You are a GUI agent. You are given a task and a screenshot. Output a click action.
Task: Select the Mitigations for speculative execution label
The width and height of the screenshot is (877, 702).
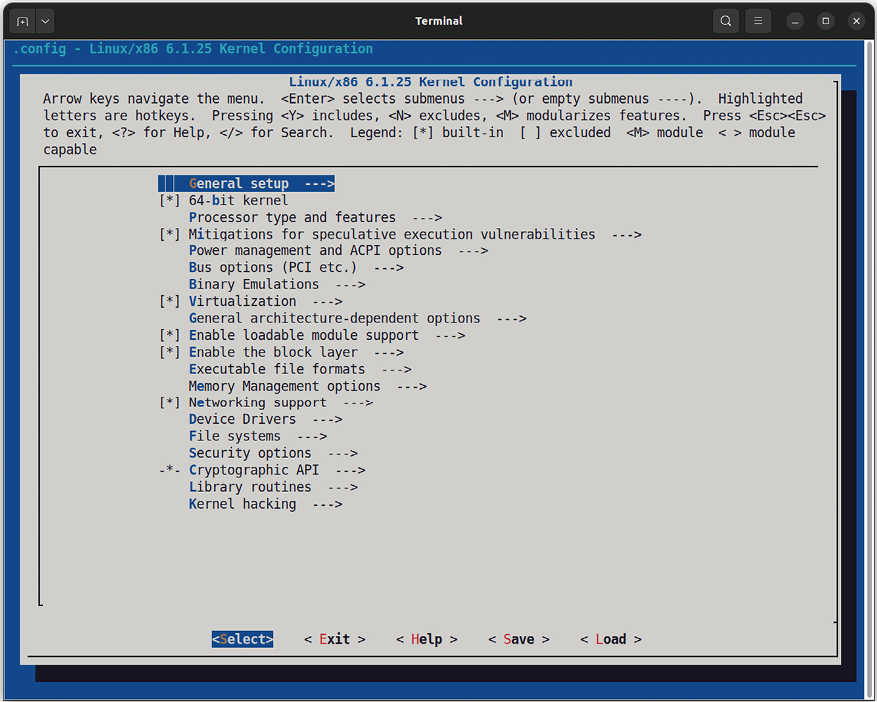click(x=392, y=234)
